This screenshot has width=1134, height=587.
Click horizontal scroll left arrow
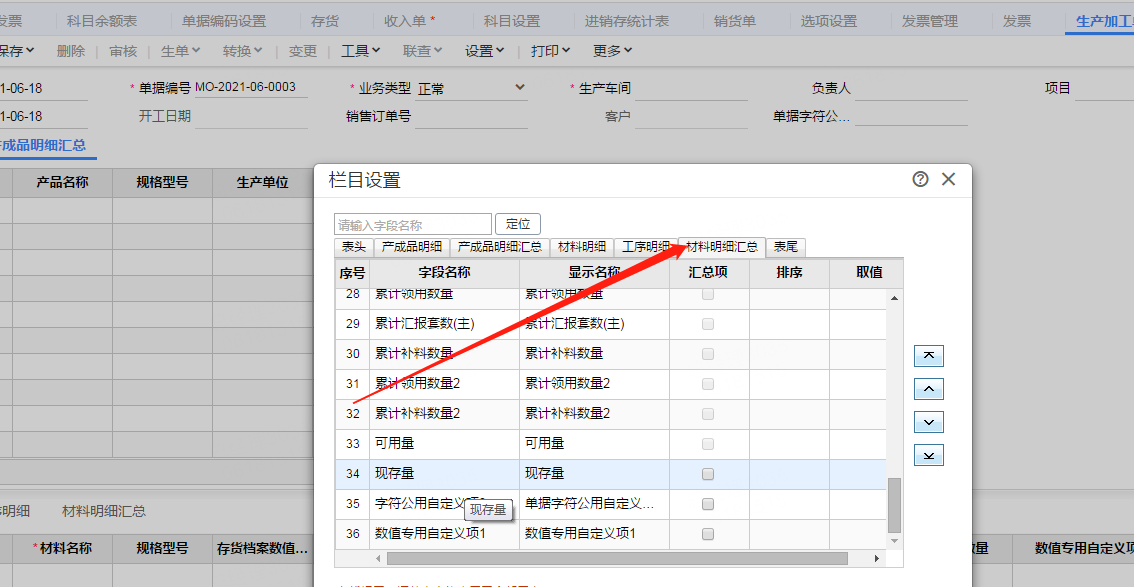378,559
